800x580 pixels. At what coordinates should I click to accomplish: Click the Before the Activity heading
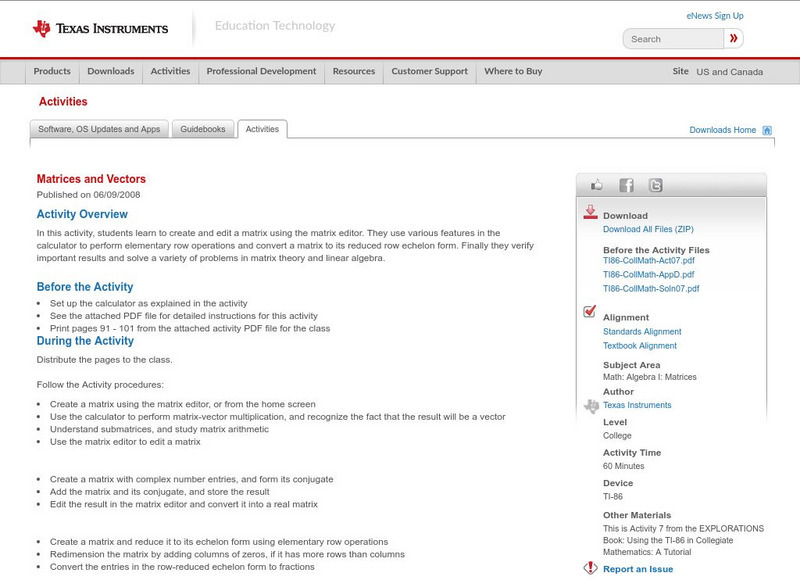pyautogui.click(x=85, y=287)
